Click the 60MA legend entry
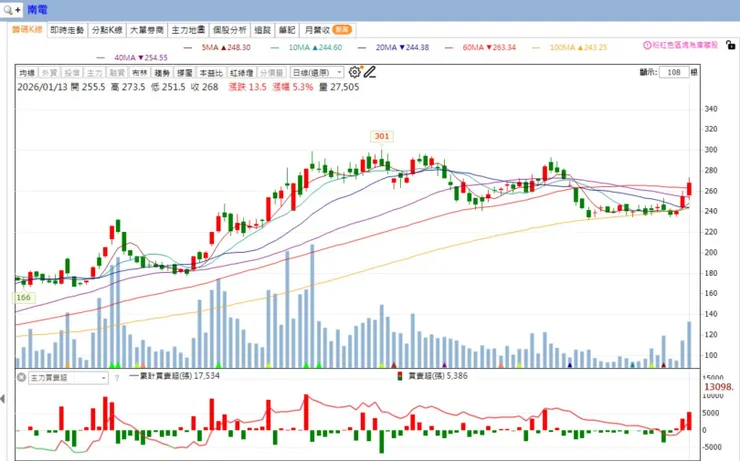The width and height of the screenshot is (740, 461). point(480,47)
